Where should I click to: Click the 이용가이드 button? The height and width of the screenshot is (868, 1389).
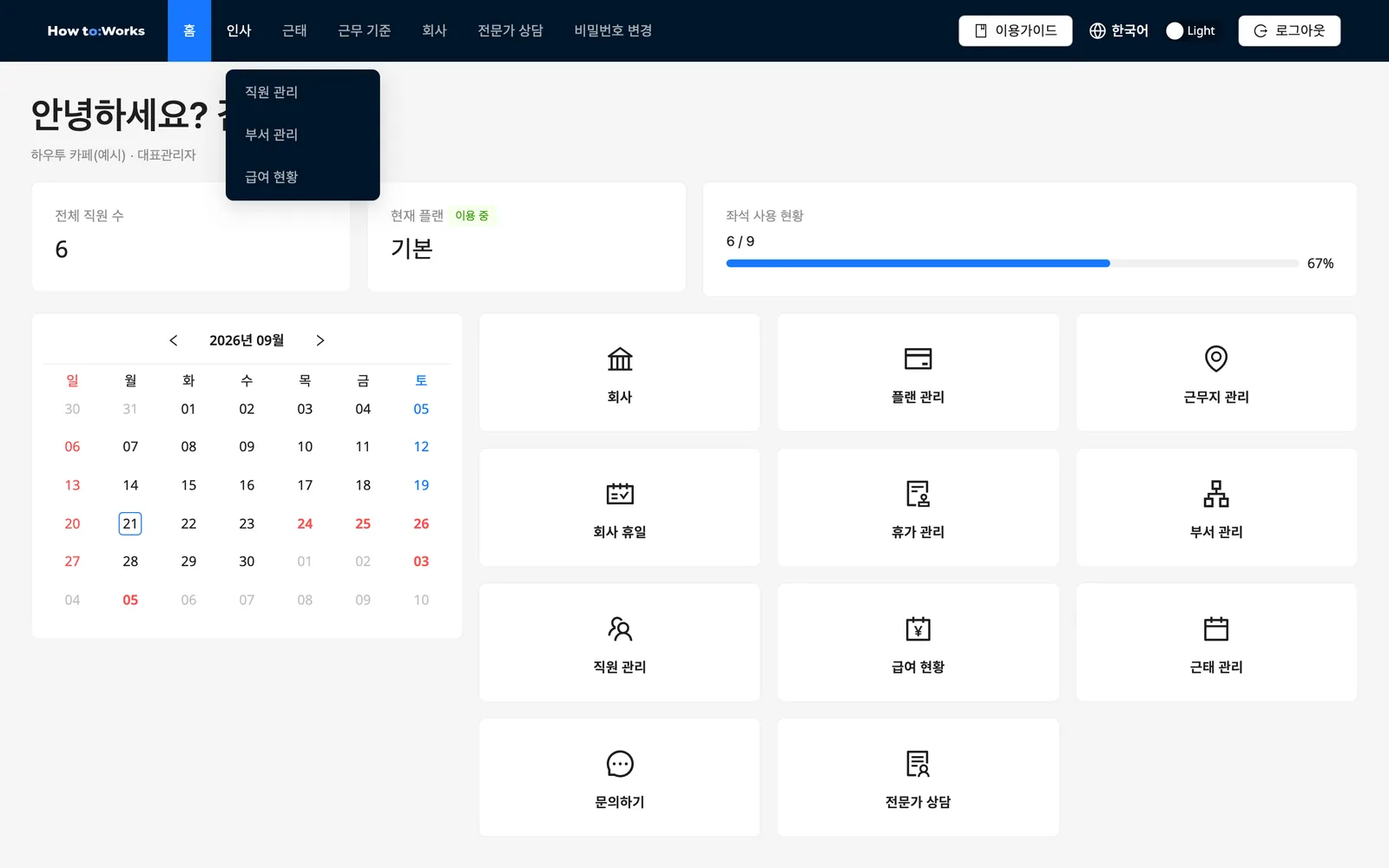1015,31
